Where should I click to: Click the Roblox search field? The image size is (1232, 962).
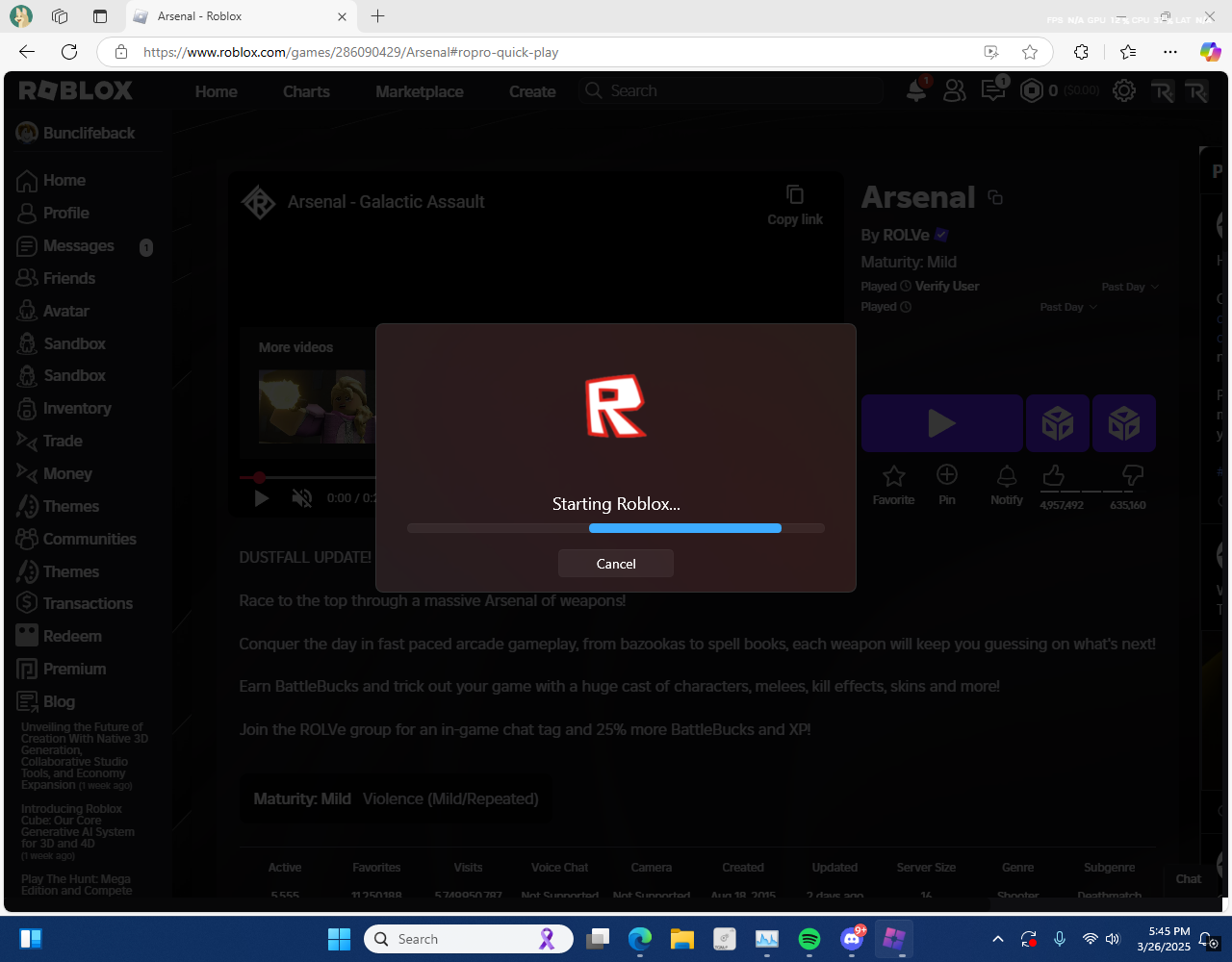point(731,90)
